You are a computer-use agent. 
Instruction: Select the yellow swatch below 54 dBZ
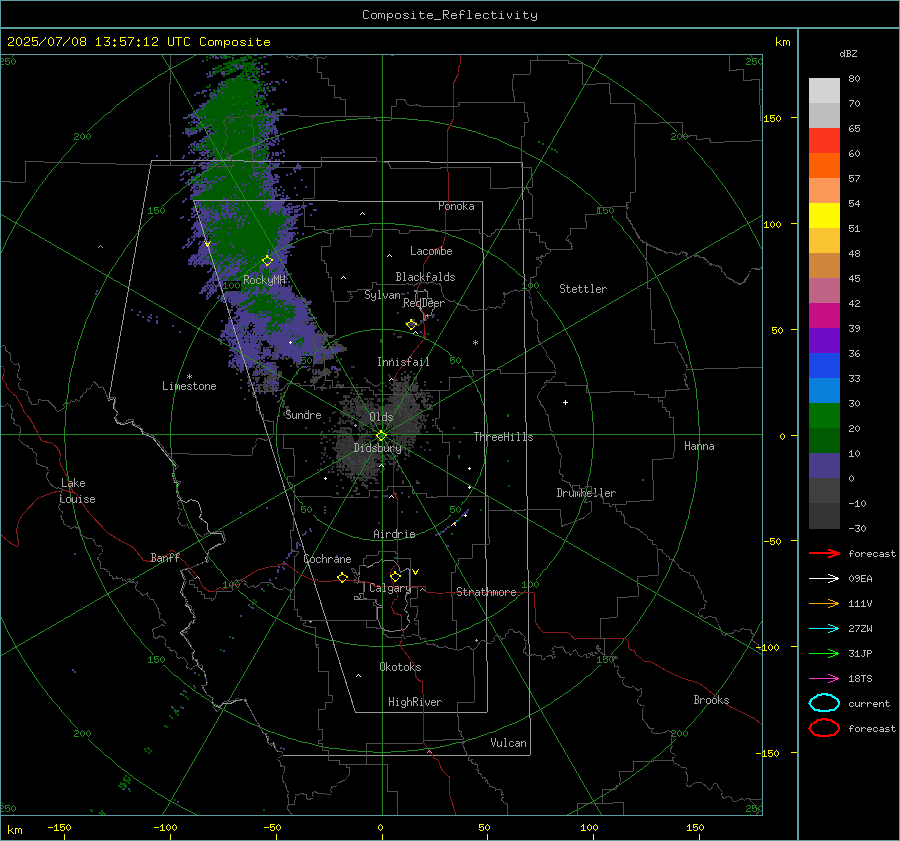pyautogui.click(x=824, y=216)
